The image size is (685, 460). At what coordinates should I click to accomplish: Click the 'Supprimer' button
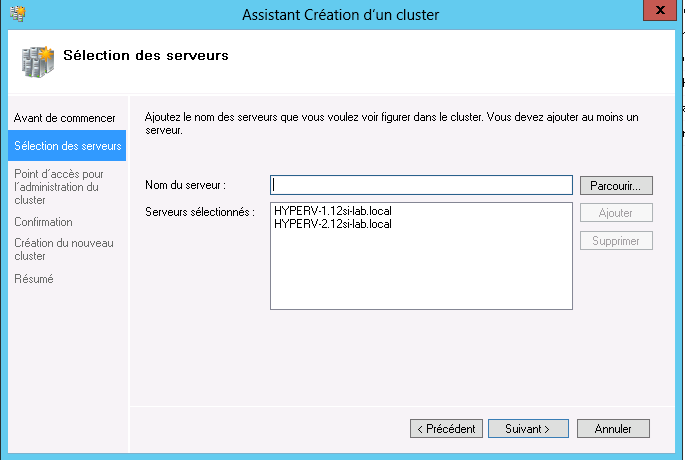pos(616,241)
